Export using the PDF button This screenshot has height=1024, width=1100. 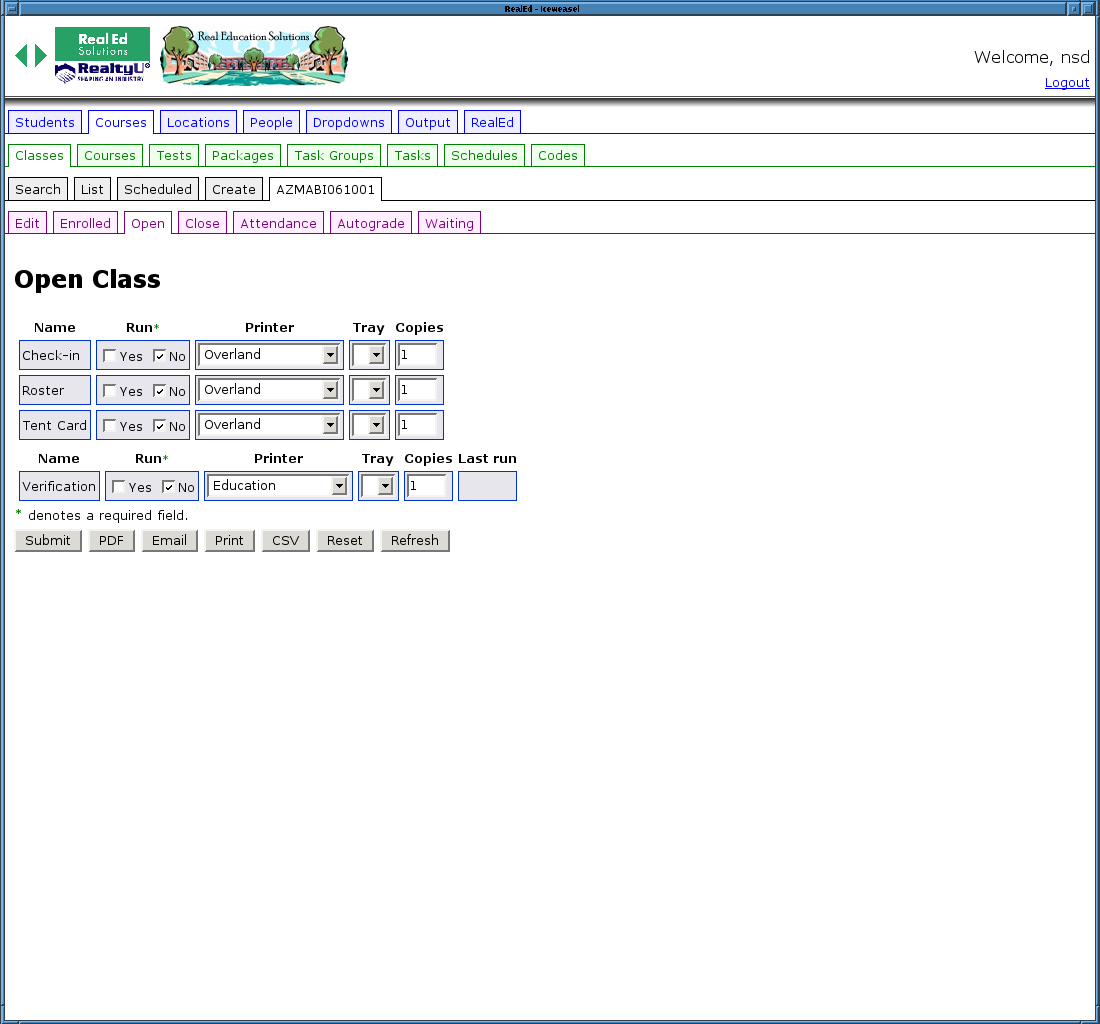coord(111,540)
